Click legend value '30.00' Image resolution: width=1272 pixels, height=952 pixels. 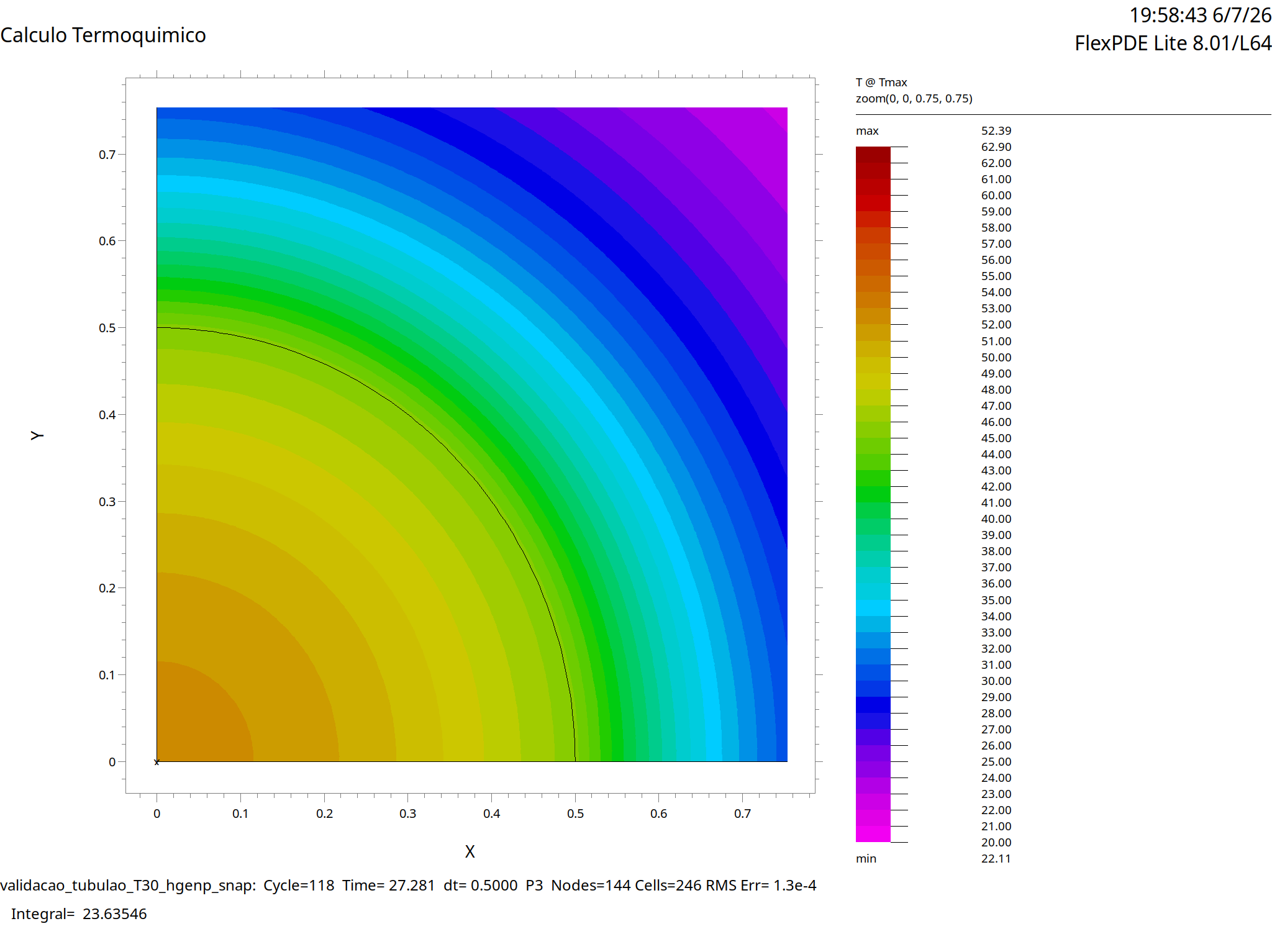tap(996, 681)
